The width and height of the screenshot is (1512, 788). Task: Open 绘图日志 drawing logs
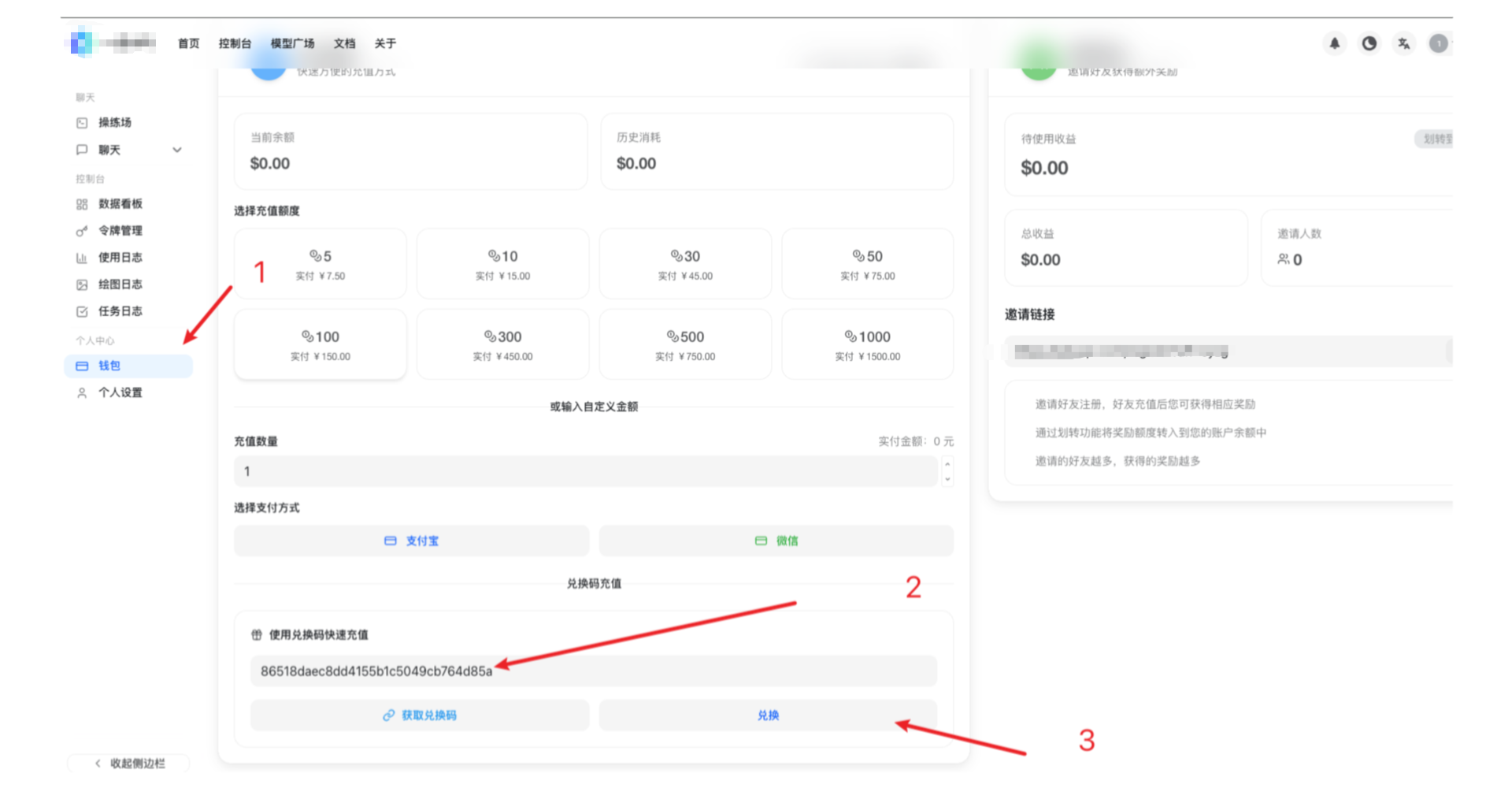pyautogui.click(x=120, y=284)
